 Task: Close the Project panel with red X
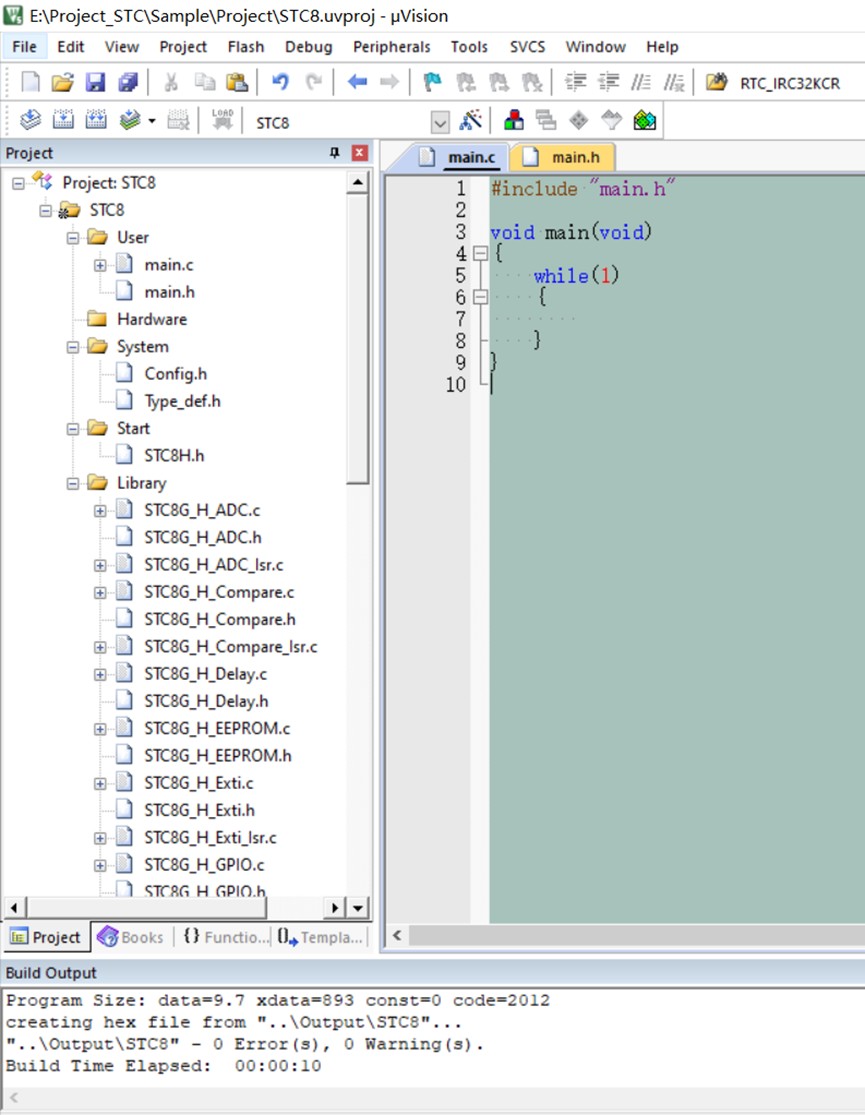pyautogui.click(x=360, y=152)
